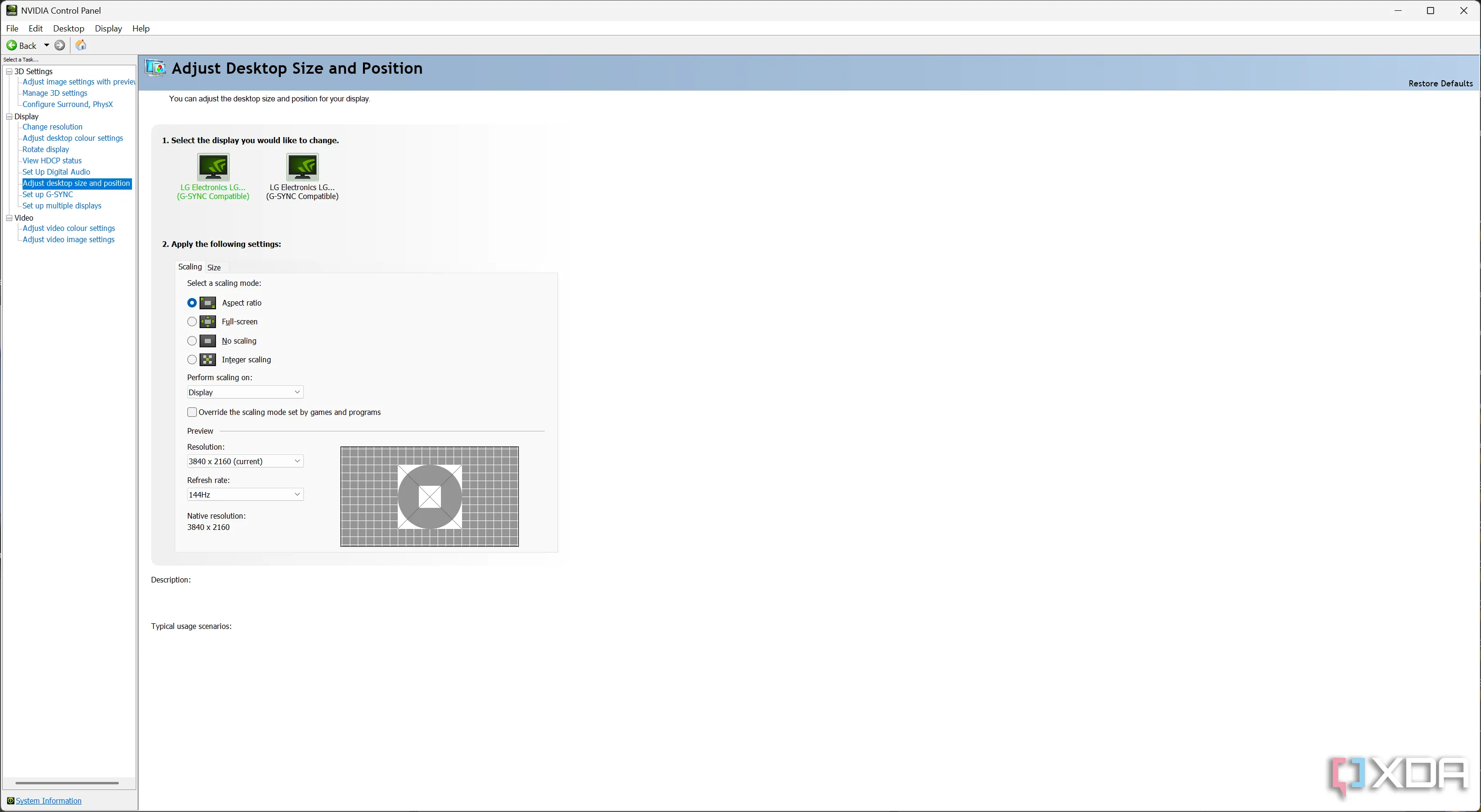Click the Forward arrow icon in toolbar

click(x=60, y=46)
